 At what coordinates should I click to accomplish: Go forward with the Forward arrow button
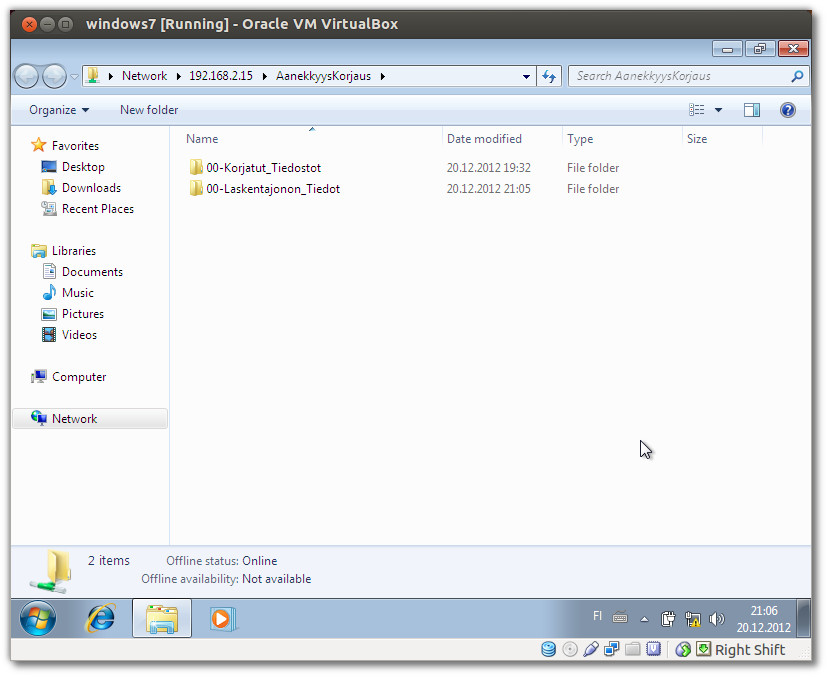(x=54, y=76)
